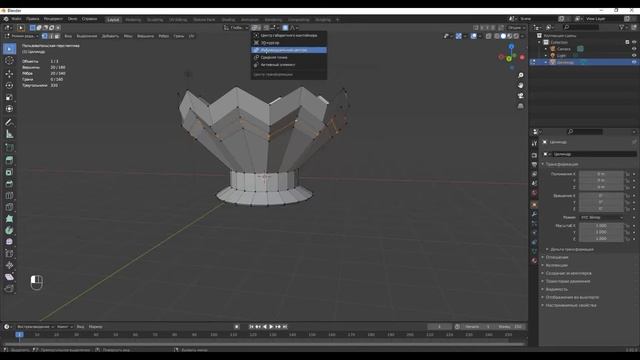Select the Loop Cut tool
Screen dimensions: 640x360
tap(9, 195)
